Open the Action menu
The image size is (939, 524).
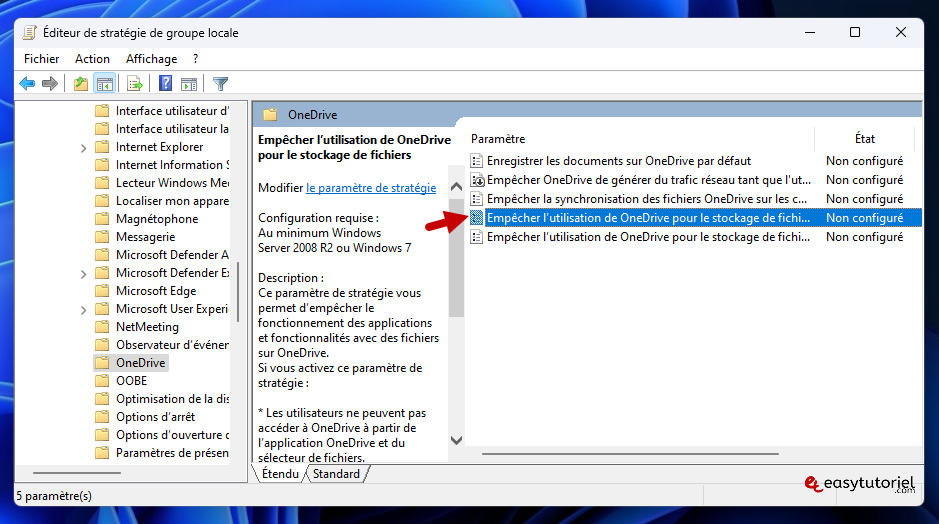tap(92, 59)
